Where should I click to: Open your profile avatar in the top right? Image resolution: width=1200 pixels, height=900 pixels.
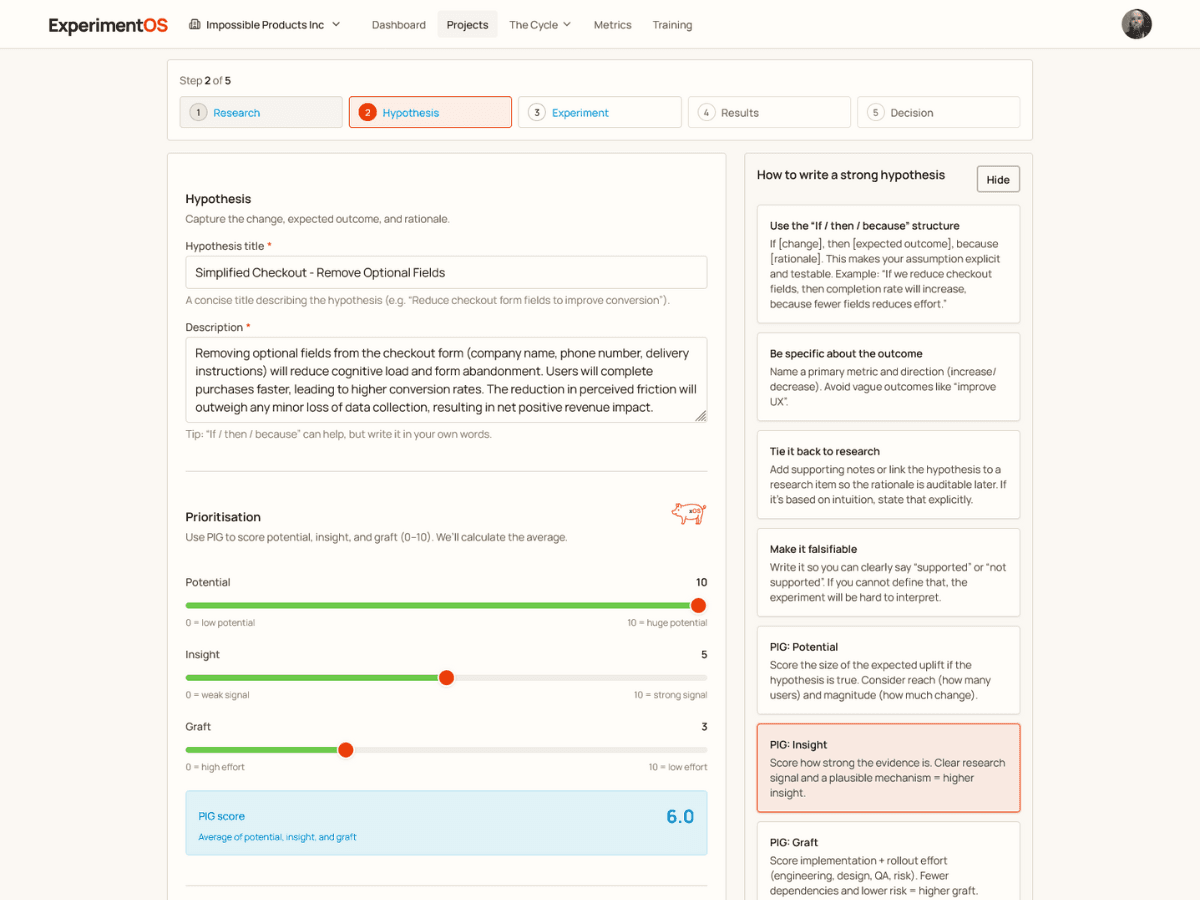1137,23
